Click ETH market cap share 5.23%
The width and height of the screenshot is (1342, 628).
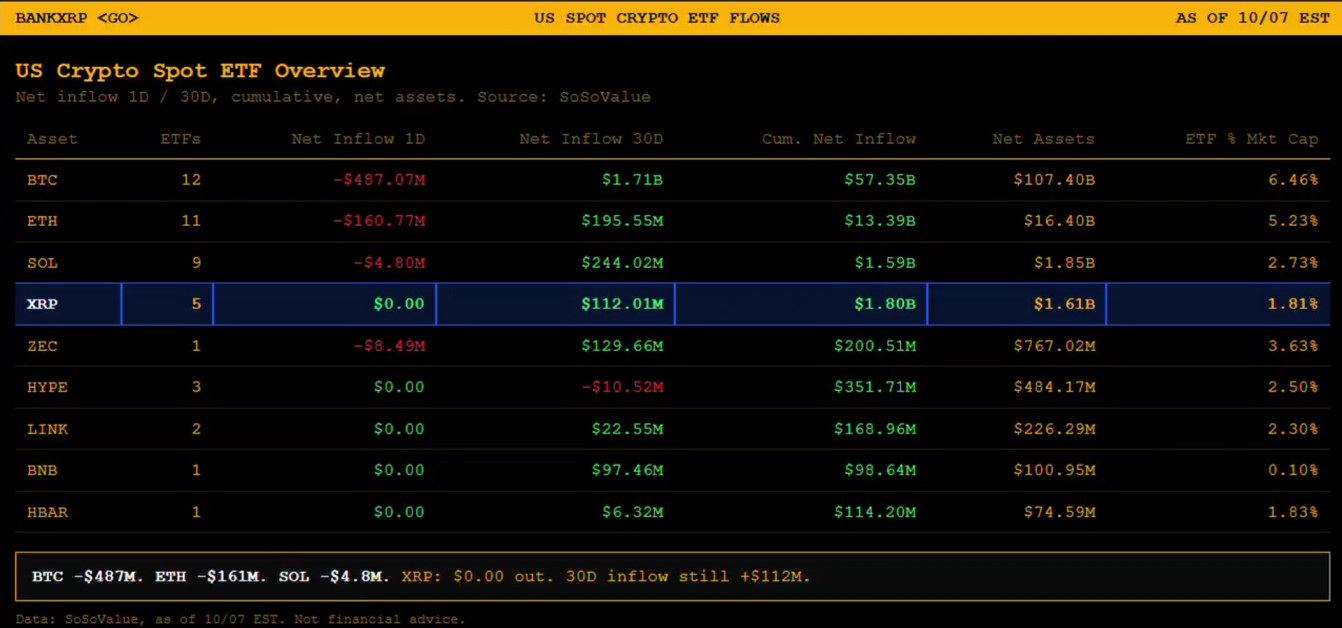1293,221
